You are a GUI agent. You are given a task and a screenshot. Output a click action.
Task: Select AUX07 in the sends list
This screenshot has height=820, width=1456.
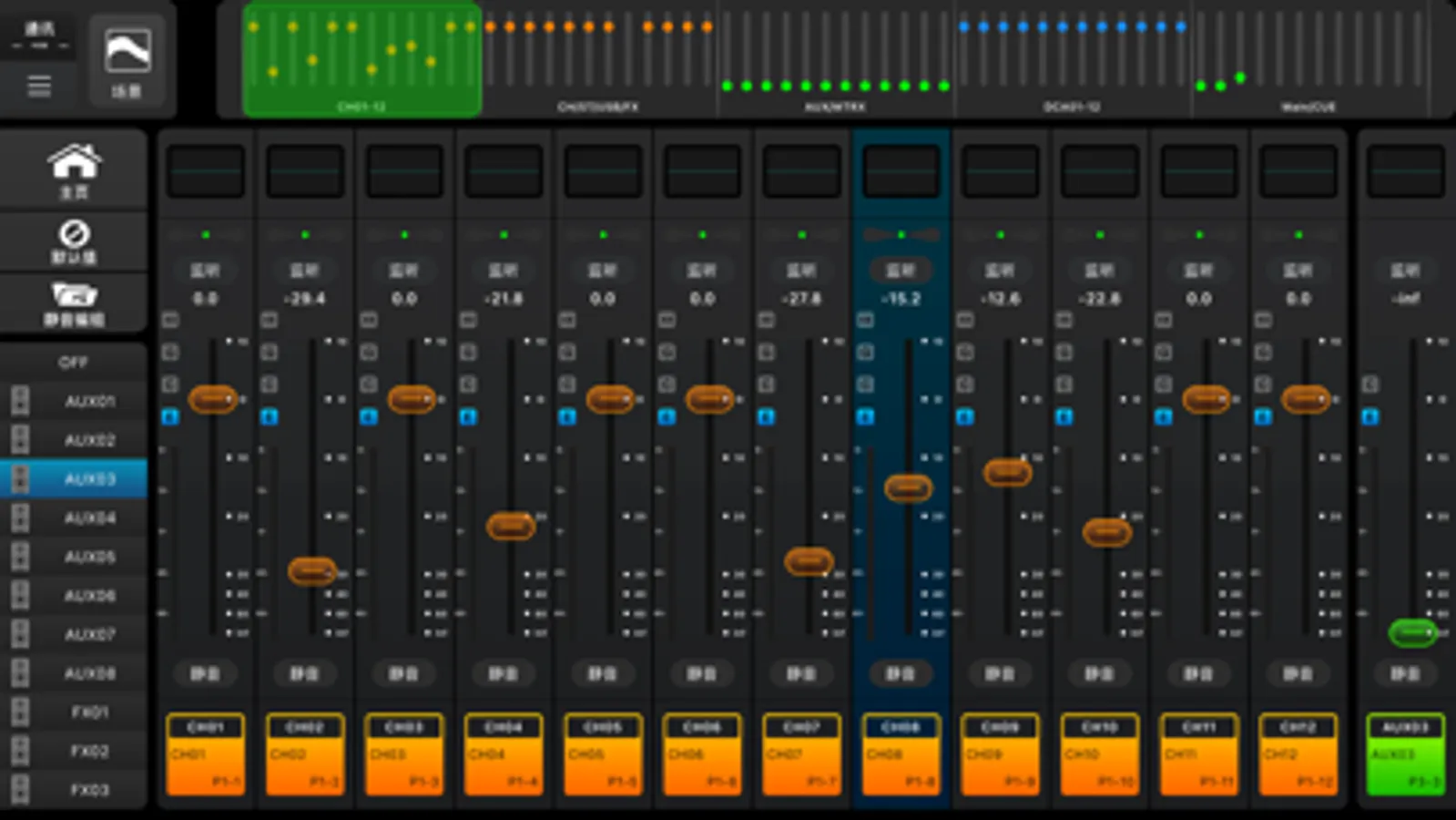(x=74, y=634)
